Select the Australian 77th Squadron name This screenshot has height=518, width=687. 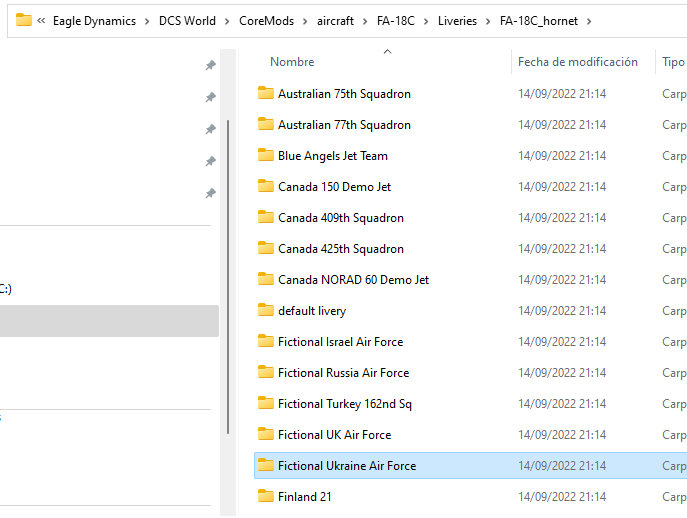tap(344, 125)
